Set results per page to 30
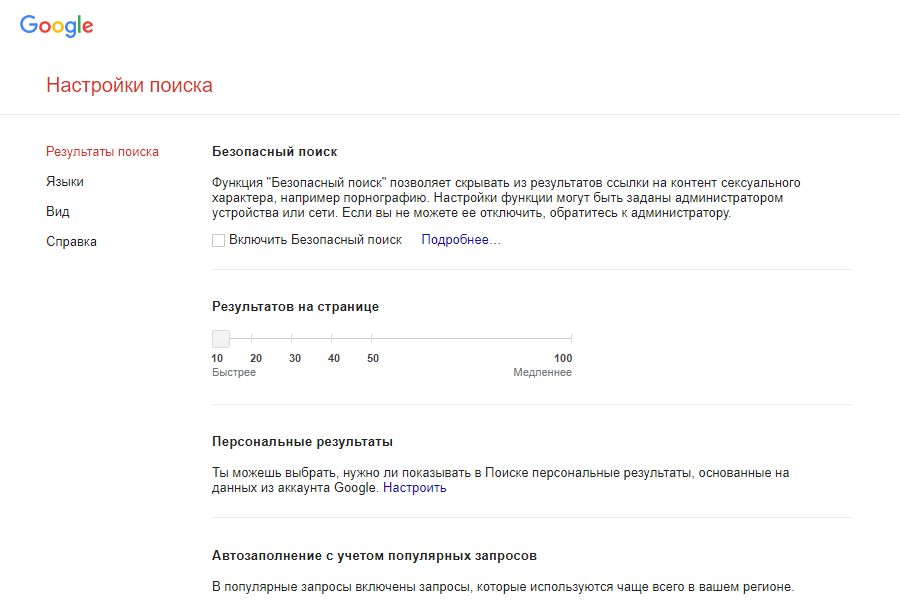This screenshot has width=900, height=600. pos(292,339)
